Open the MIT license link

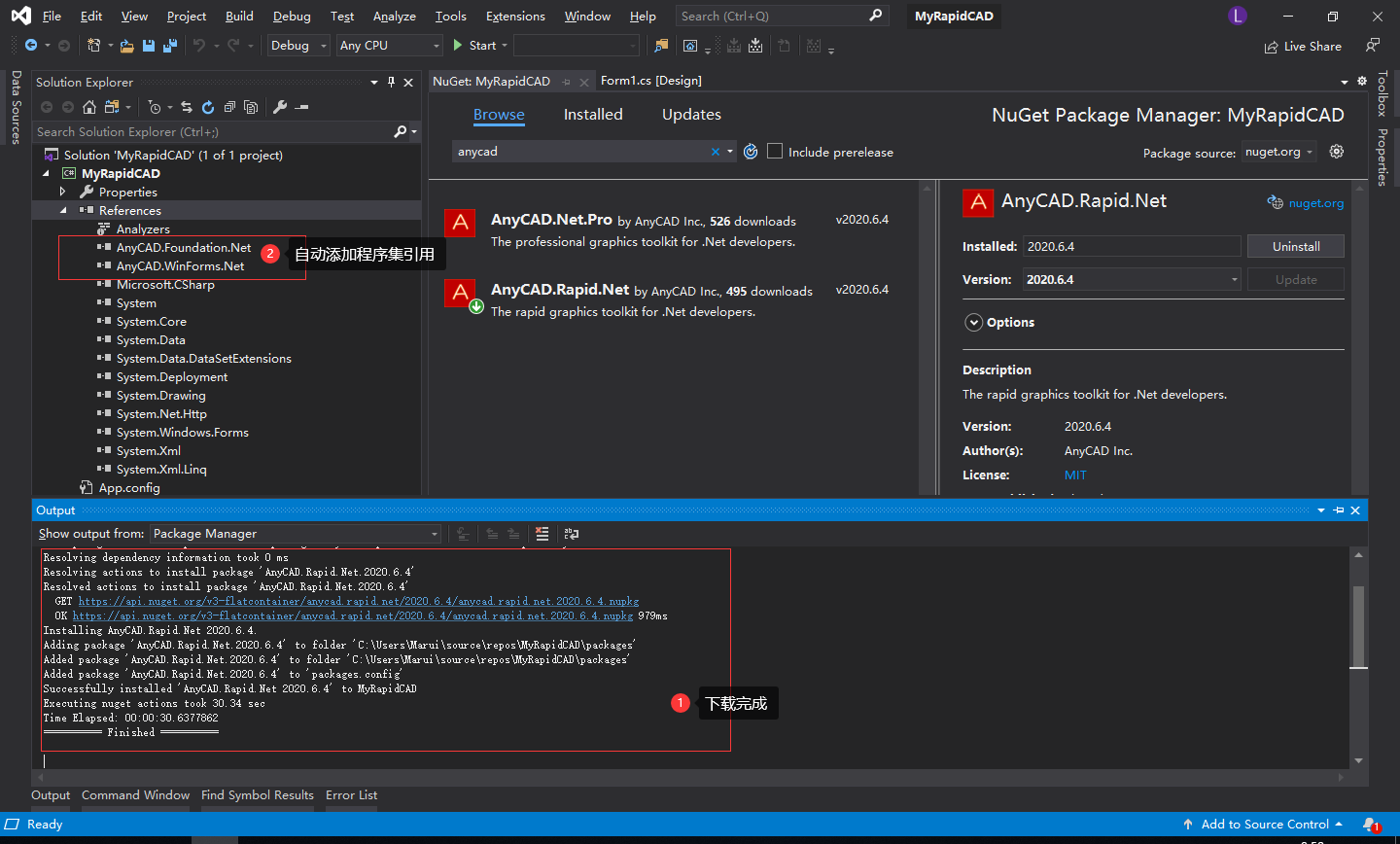coord(1075,475)
